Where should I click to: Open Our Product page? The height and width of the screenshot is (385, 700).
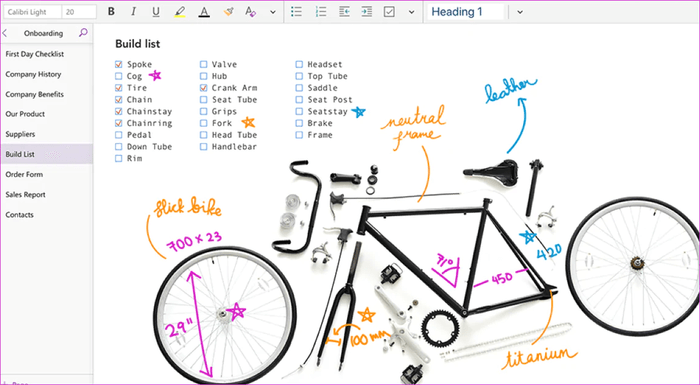(46, 114)
